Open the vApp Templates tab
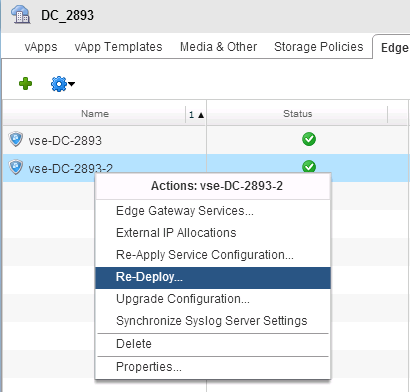This screenshot has width=410, height=392. pos(118,47)
